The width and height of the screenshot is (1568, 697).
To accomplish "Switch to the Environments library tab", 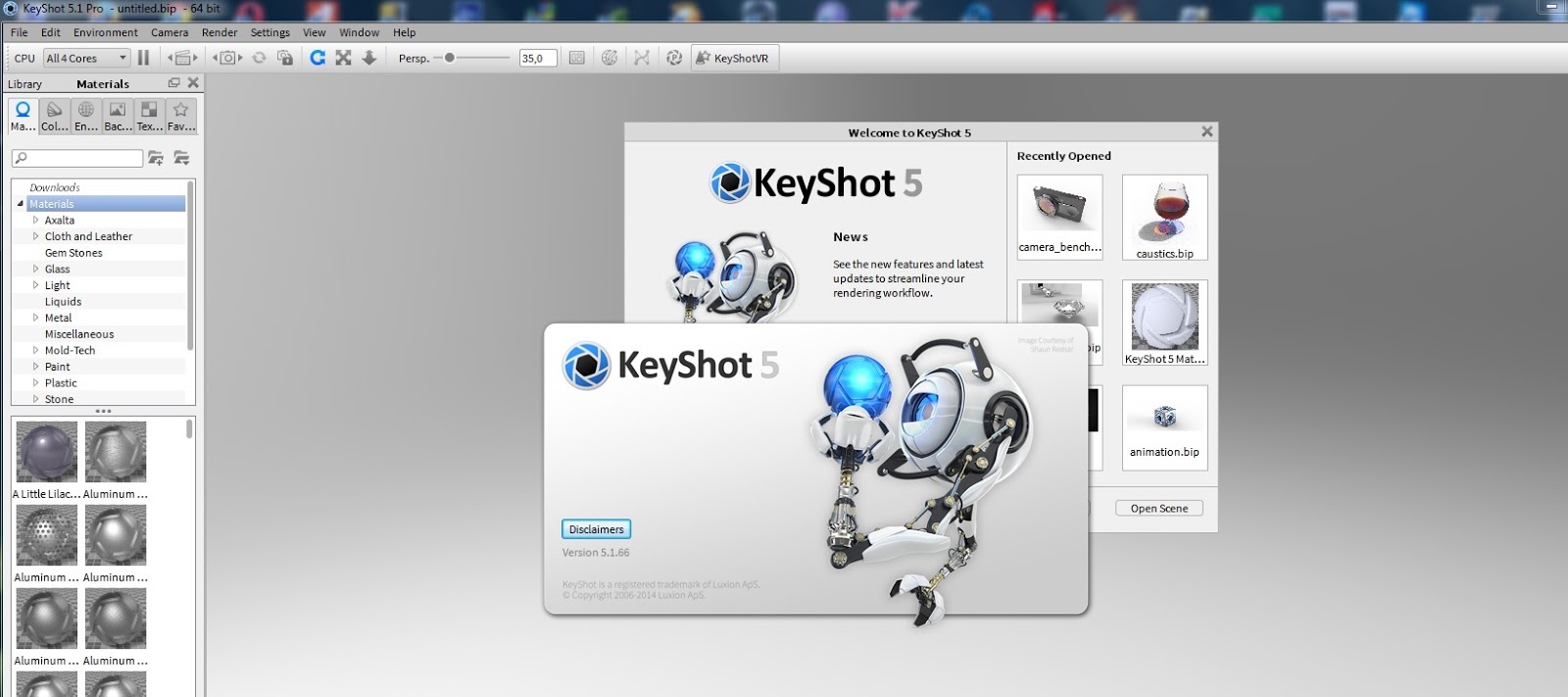I will pos(86,116).
